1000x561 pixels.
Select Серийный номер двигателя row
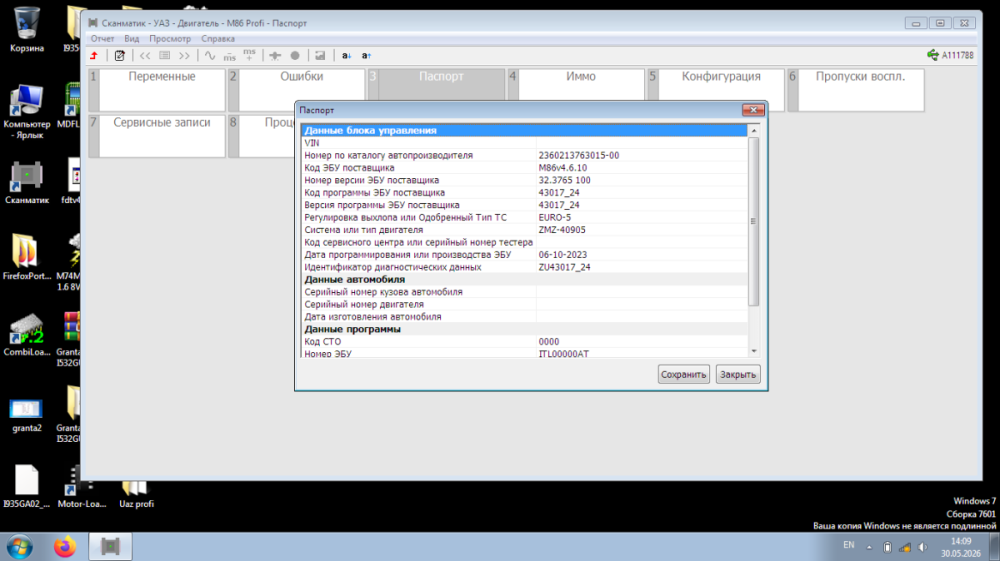click(x=524, y=304)
